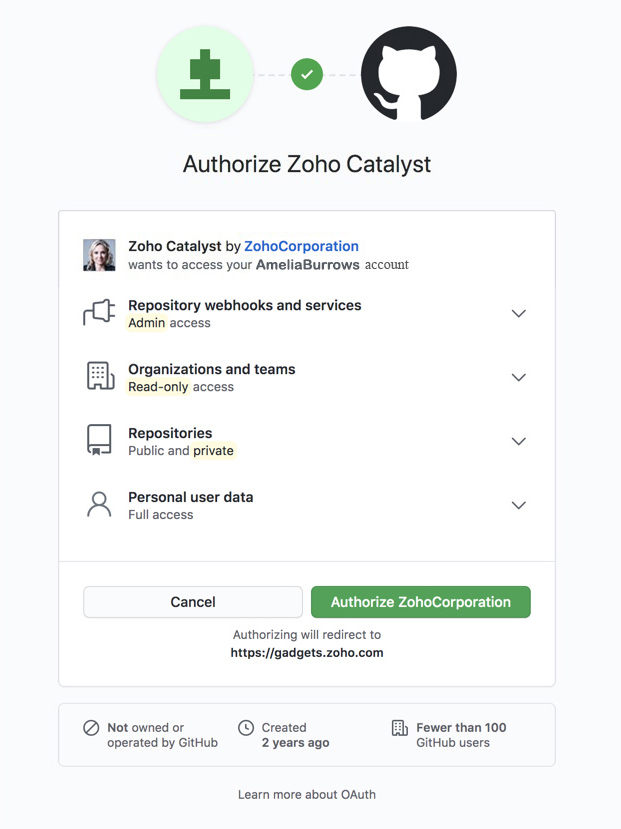Click the Cancel button
The height and width of the screenshot is (829, 621).
pyautogui.click(x=192, y=602)
